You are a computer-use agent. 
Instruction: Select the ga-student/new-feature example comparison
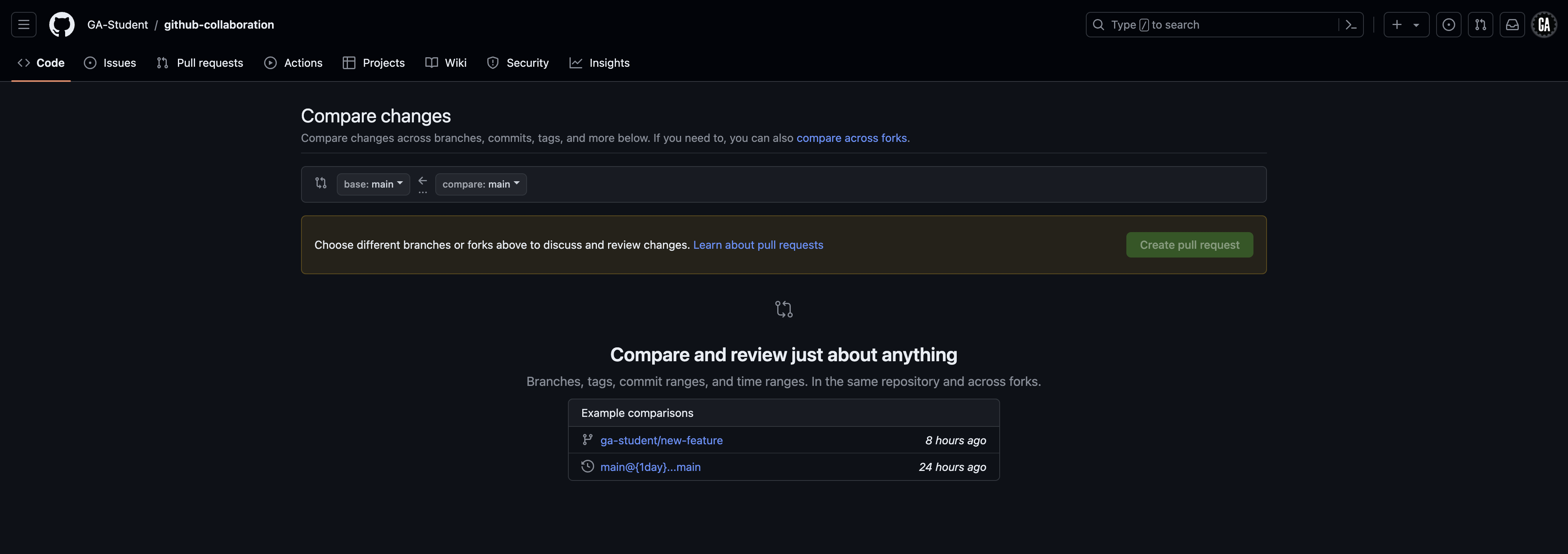[661, 440]
